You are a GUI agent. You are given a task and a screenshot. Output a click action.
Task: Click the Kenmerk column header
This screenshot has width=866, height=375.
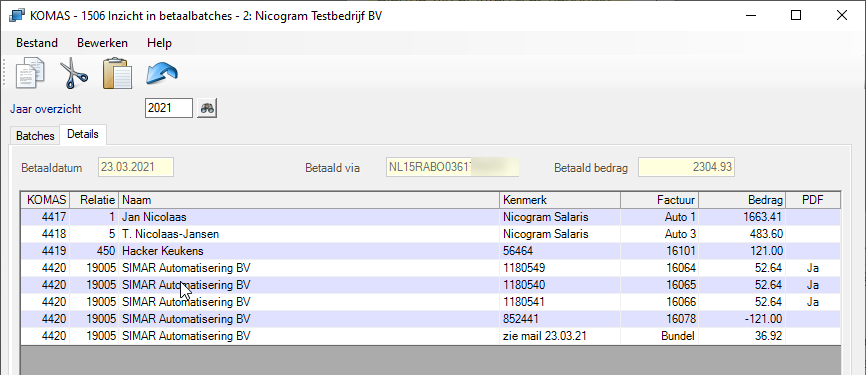coord(560,200)
